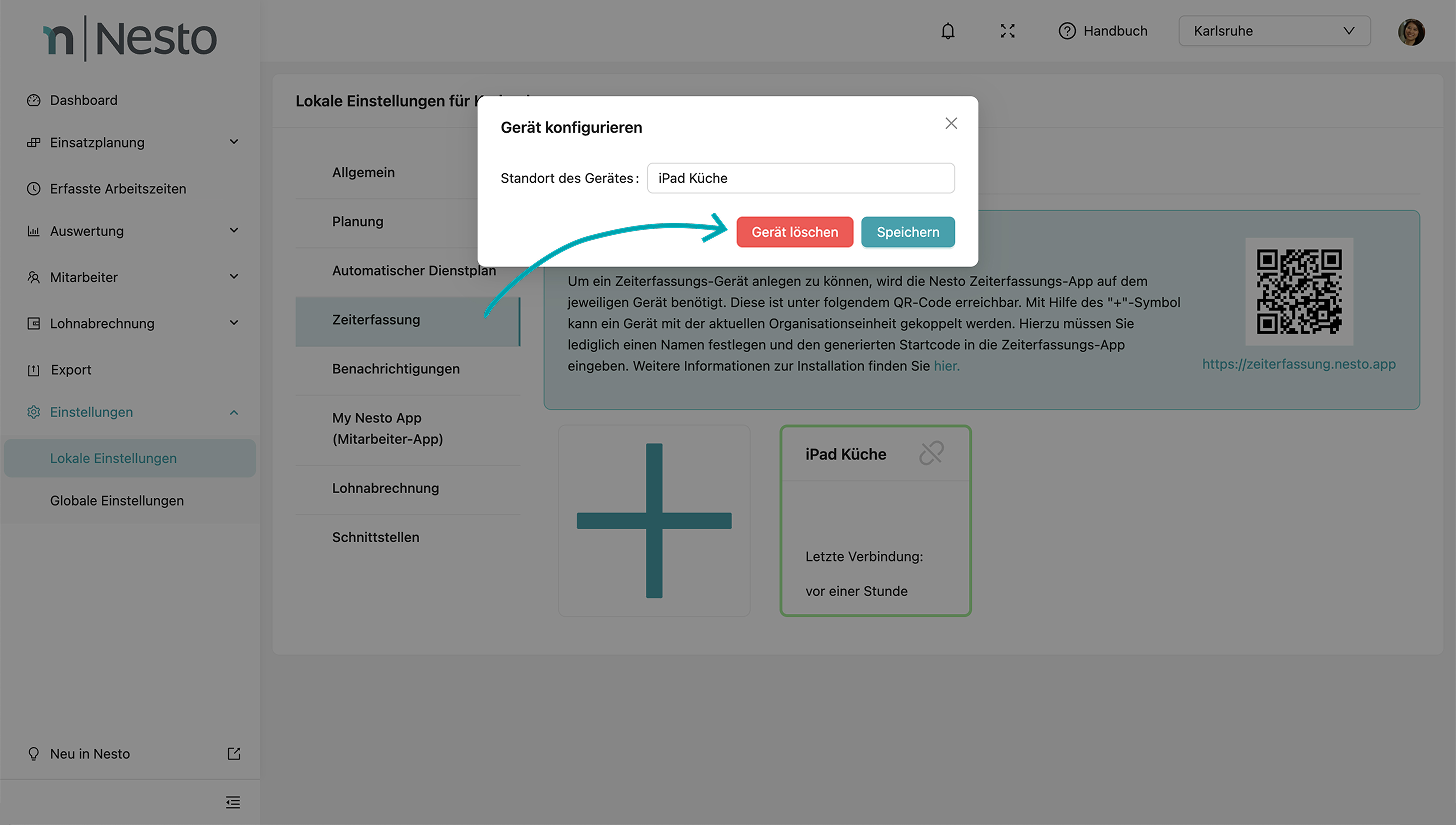
Task: Open the Karlsruhe location dropdown
Action: click(1274, 31)
